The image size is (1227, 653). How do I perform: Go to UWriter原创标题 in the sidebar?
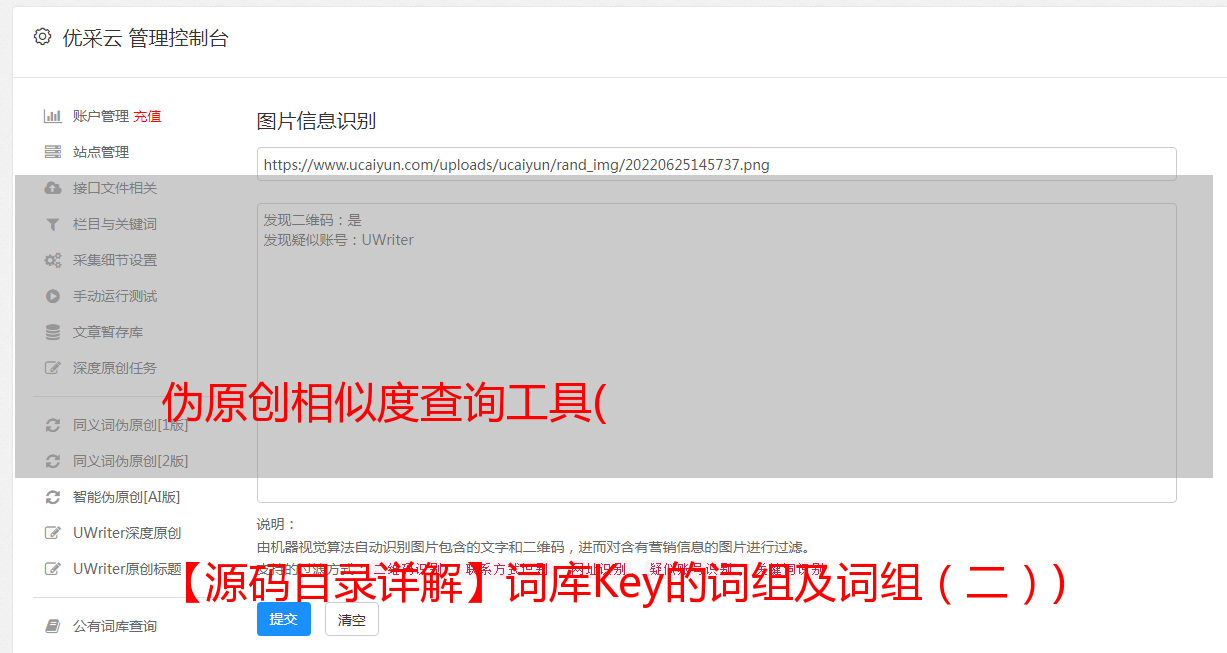(127, 569)
